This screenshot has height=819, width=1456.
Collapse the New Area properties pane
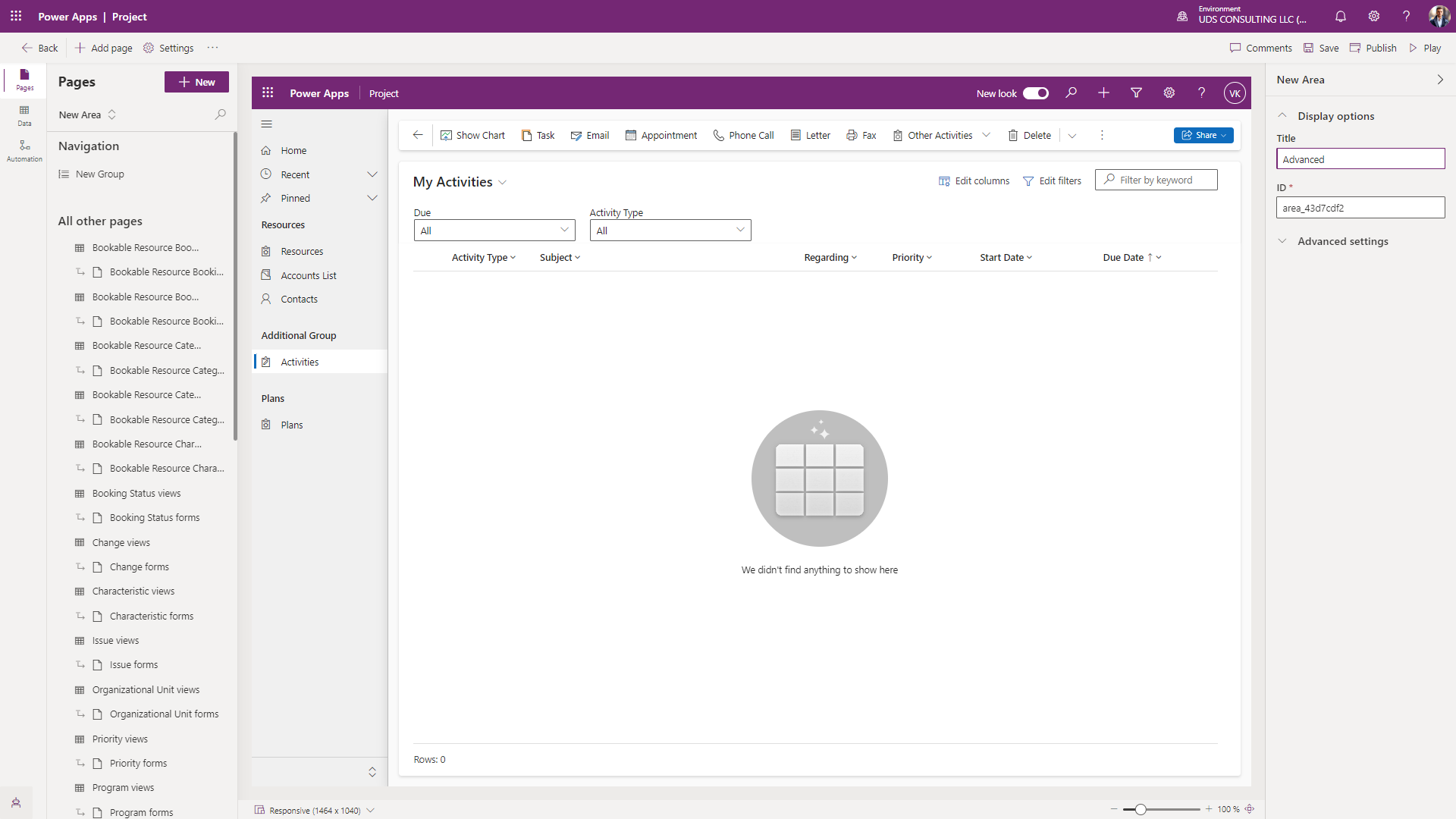pos(1440,80)
